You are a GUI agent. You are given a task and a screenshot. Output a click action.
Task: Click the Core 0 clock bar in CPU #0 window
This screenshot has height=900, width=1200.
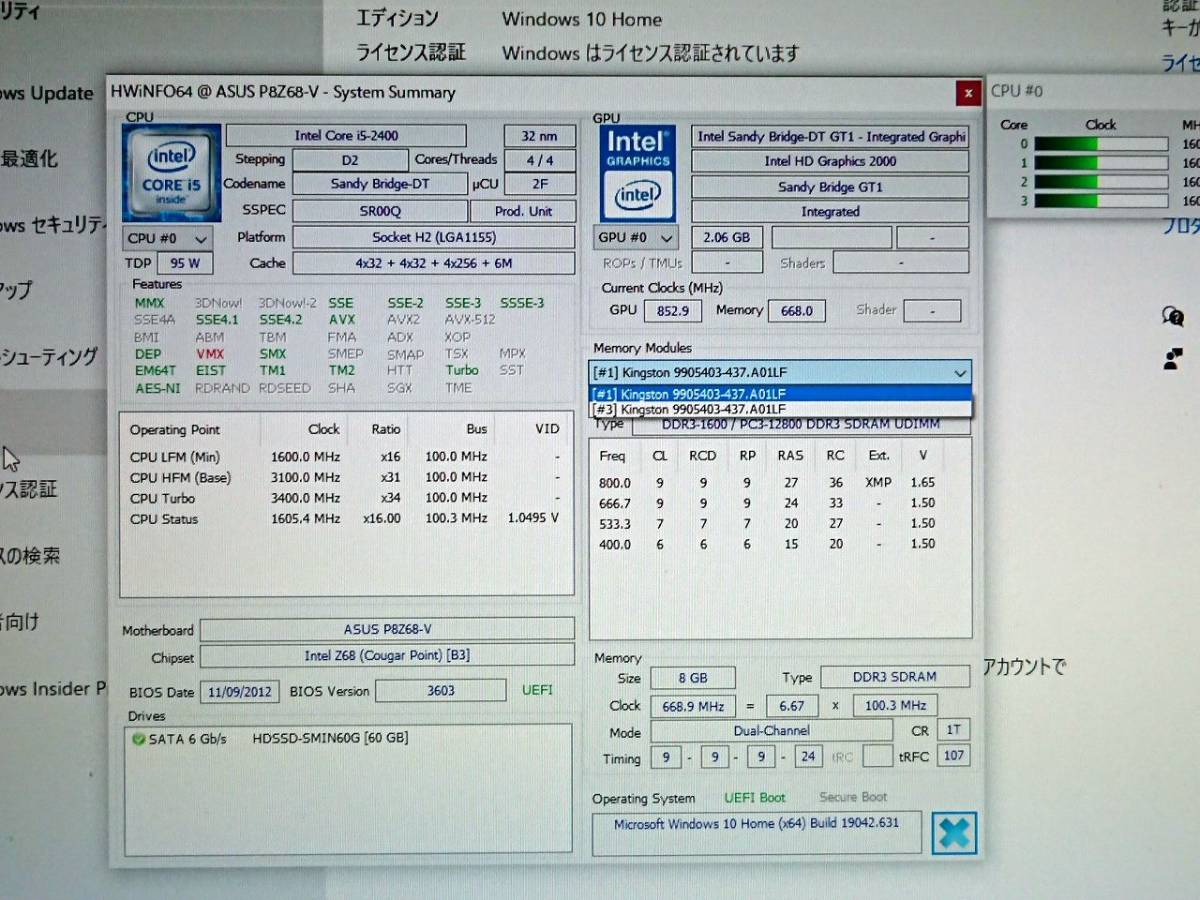click(x=1100, y=144)
